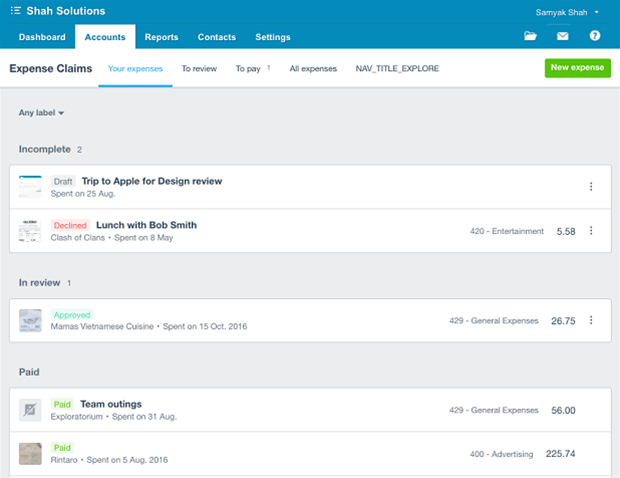Click the amount 225.74
Image resolution: width=620 pixels, height=478 pixels.
[560, 453]
